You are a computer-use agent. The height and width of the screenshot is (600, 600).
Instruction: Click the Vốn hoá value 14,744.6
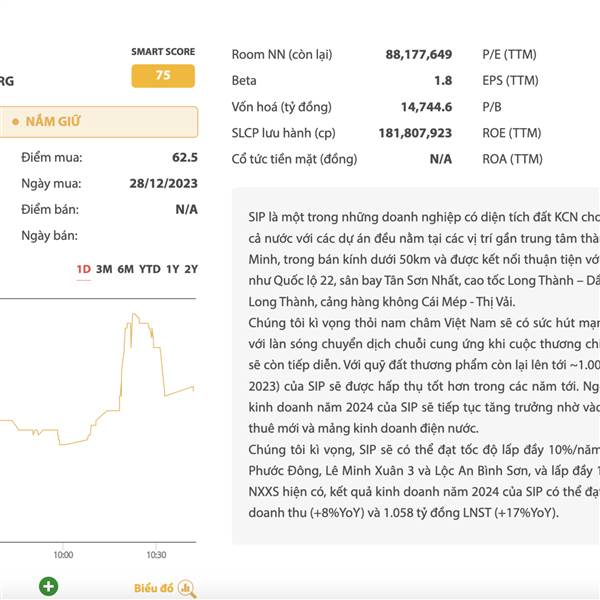[x=426, y=107]
